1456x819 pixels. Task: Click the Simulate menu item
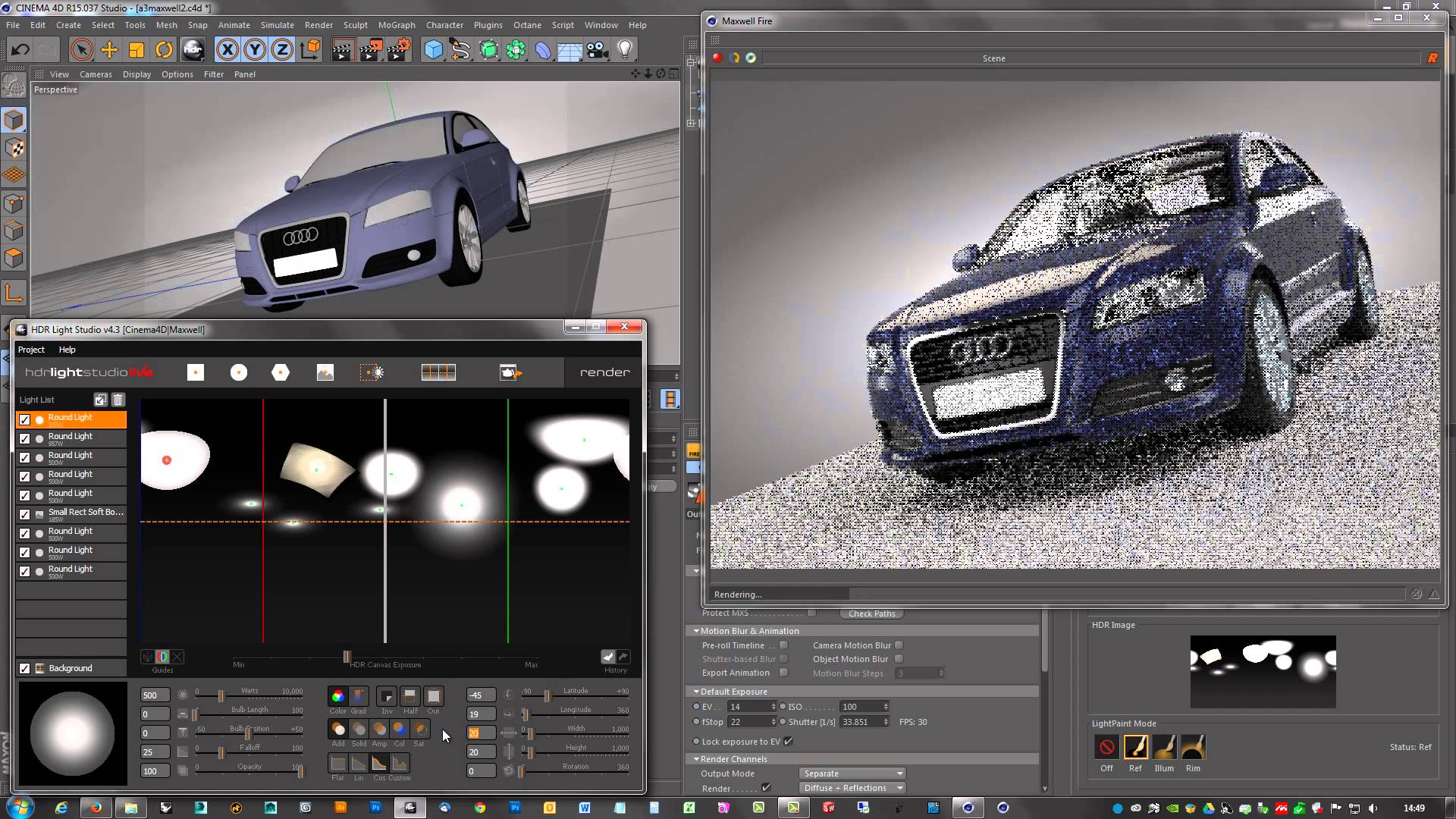(x=276, y=25)
